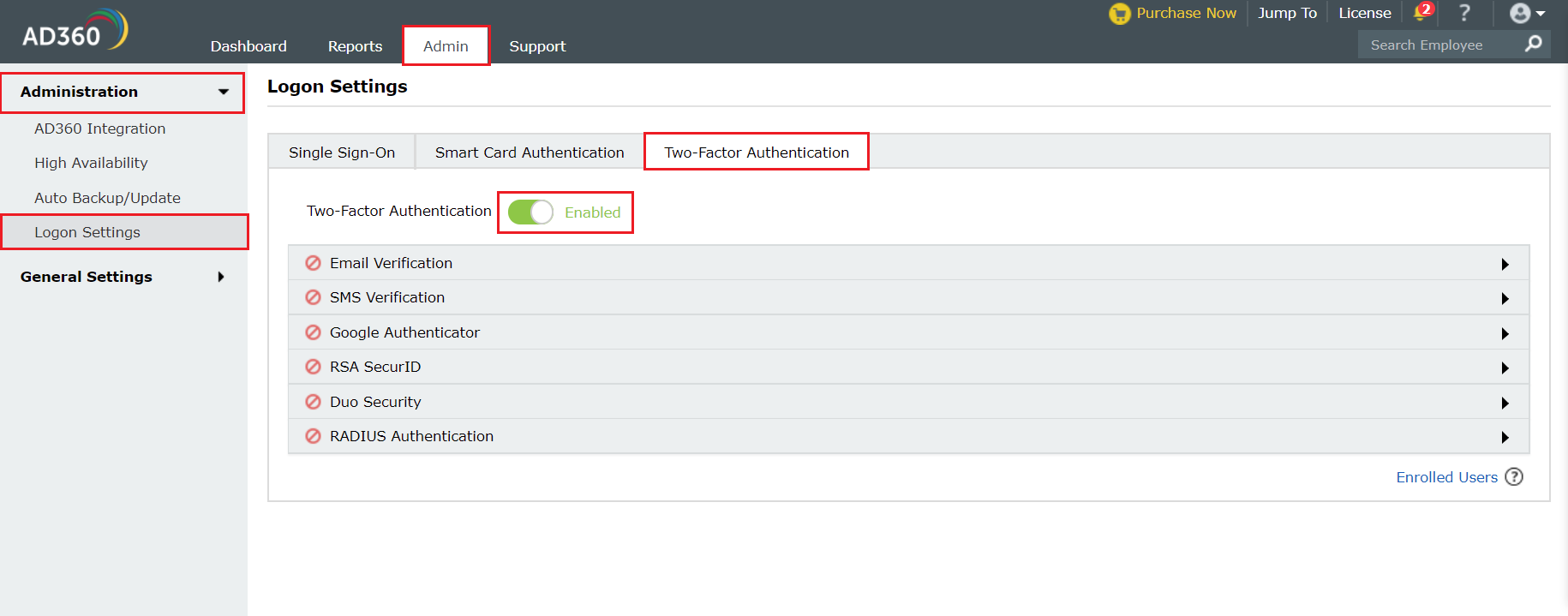Screen dimensions: 1568x616
Task: Click the disabled icon beside RADIUS Authentication
Action: click(x=314, y=436)
